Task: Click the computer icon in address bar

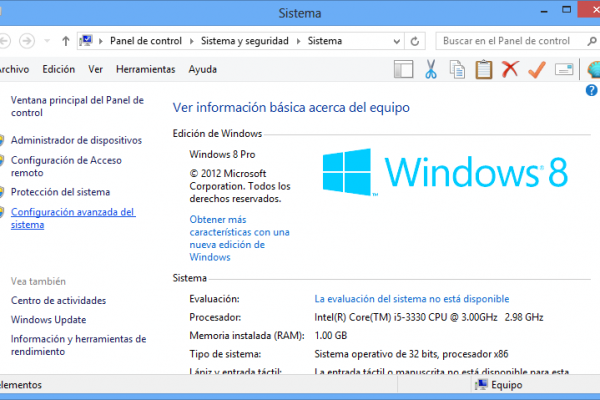Action: point(86,41)
